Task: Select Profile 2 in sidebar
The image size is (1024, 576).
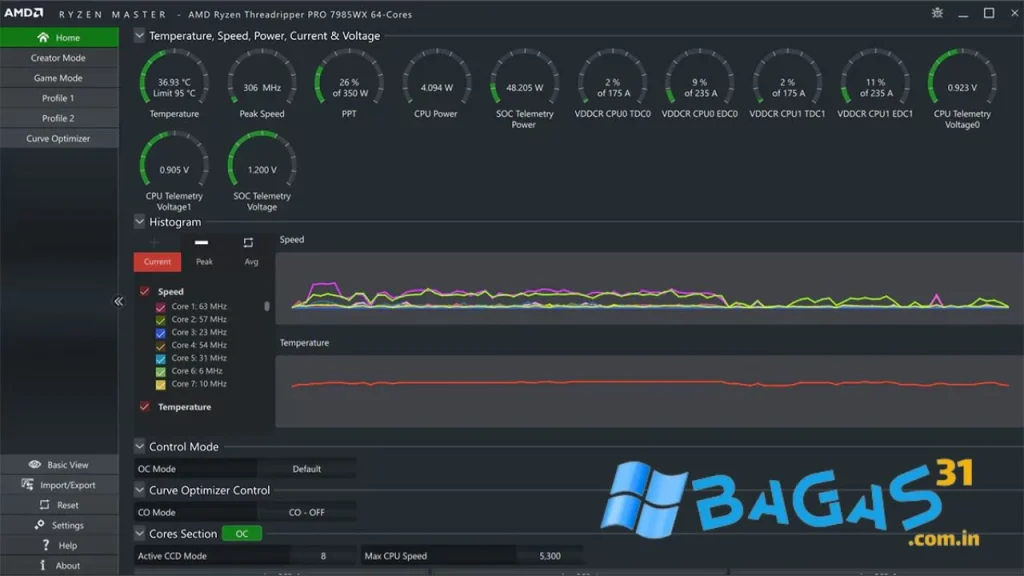Action: pos(59,118)
